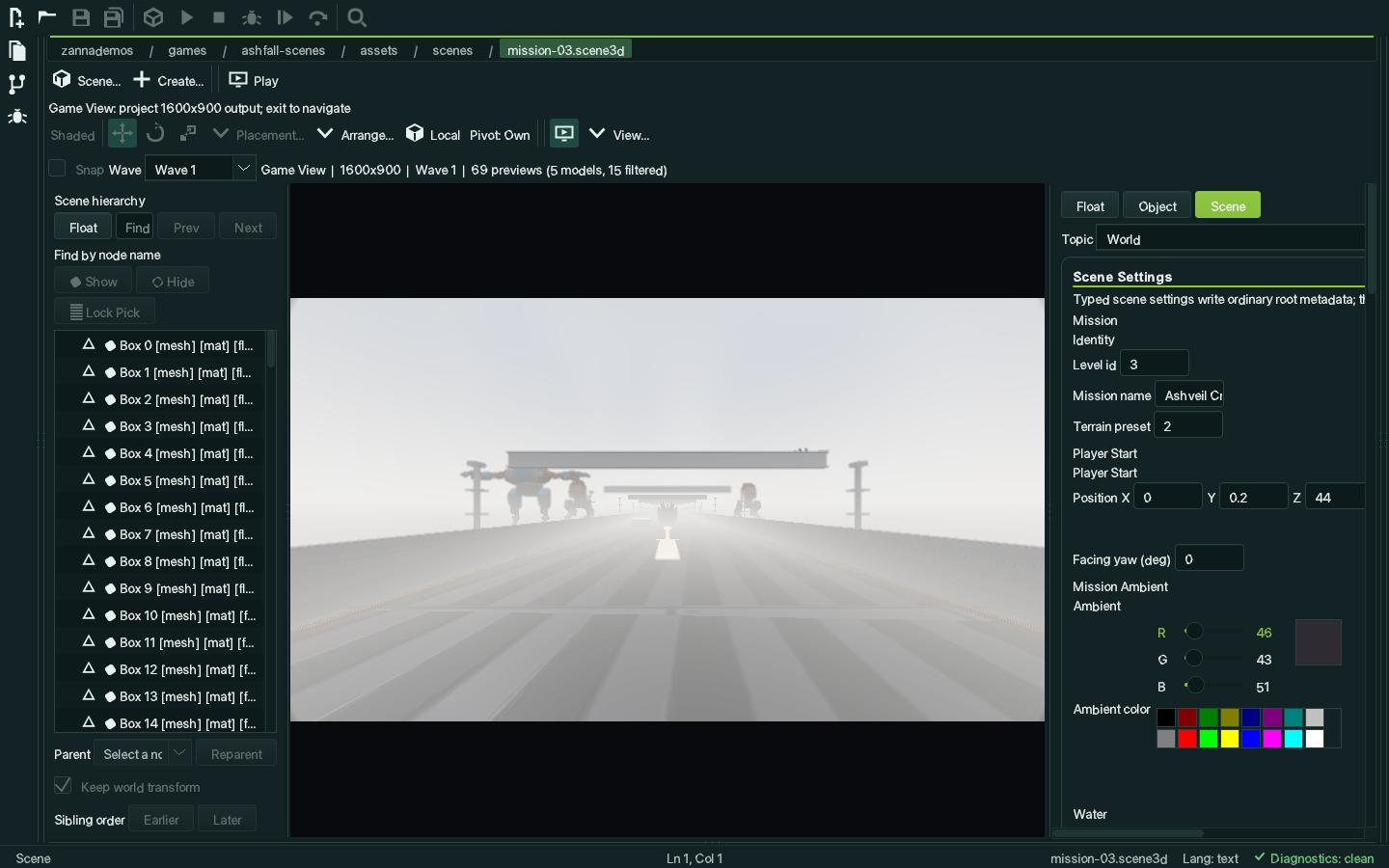Change the Pivot: Own setting
This screenshot has height=868, width=1389.
pyautogui.click(x=500, y=135)
